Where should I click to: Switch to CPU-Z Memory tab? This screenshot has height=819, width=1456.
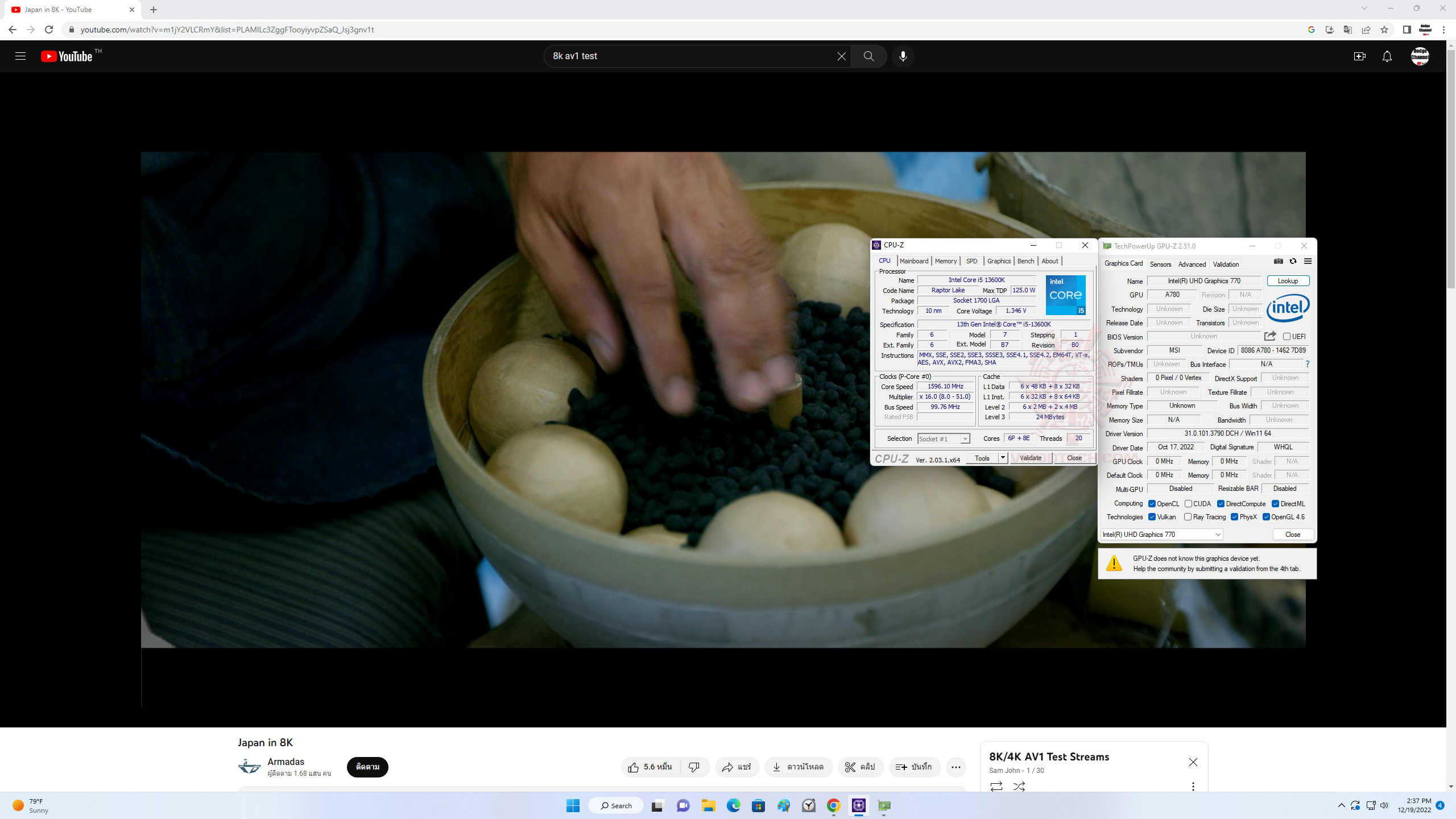click(945, 261)
